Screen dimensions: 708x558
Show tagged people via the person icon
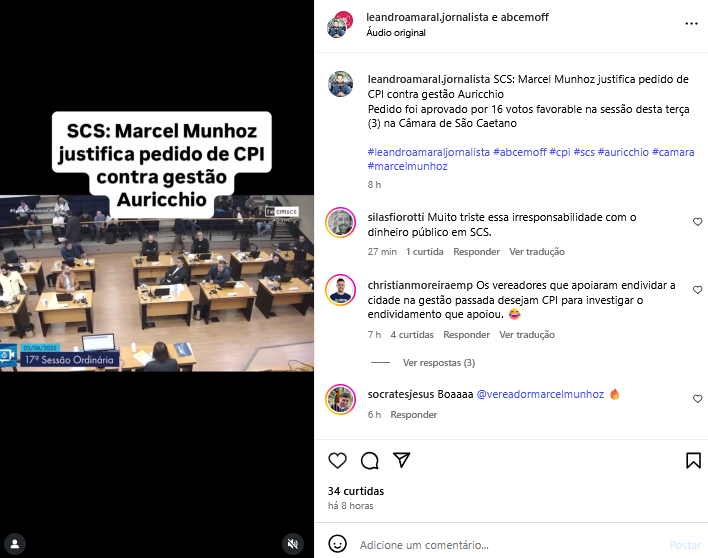point(15,544)
